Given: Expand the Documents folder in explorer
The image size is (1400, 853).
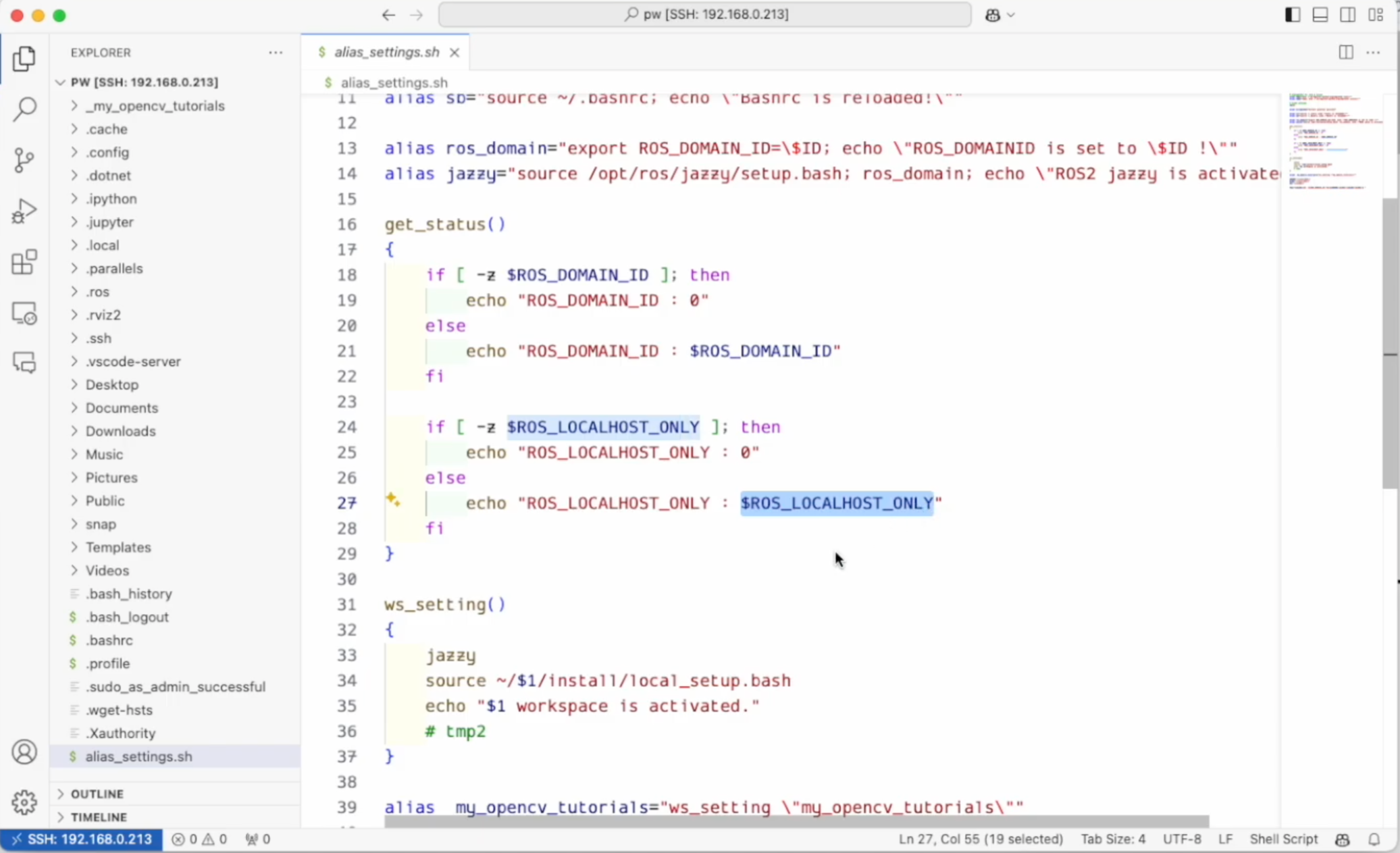Looking at the screenshot, I should pyautogui.click(x=122, y=408).
